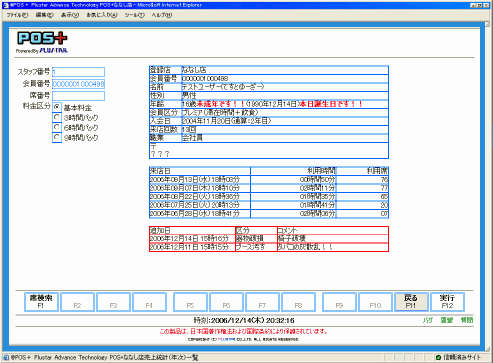493x363 pixels.
Task: Click the 会員区分 プレミア row value
Action: point(220,112)
